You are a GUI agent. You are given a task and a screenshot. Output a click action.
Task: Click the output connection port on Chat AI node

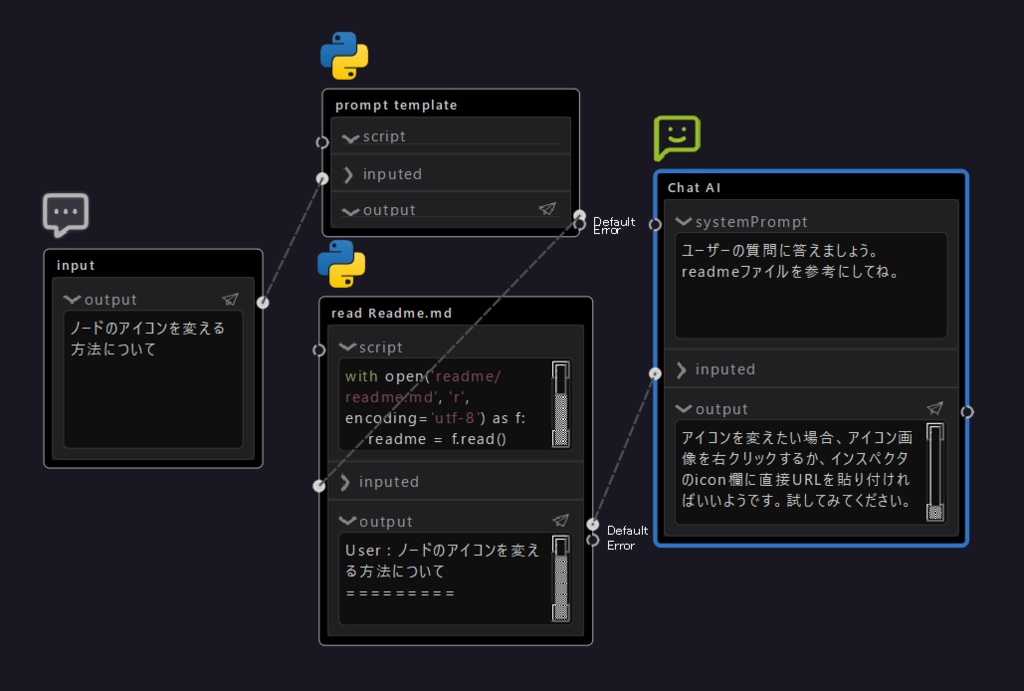966,410
